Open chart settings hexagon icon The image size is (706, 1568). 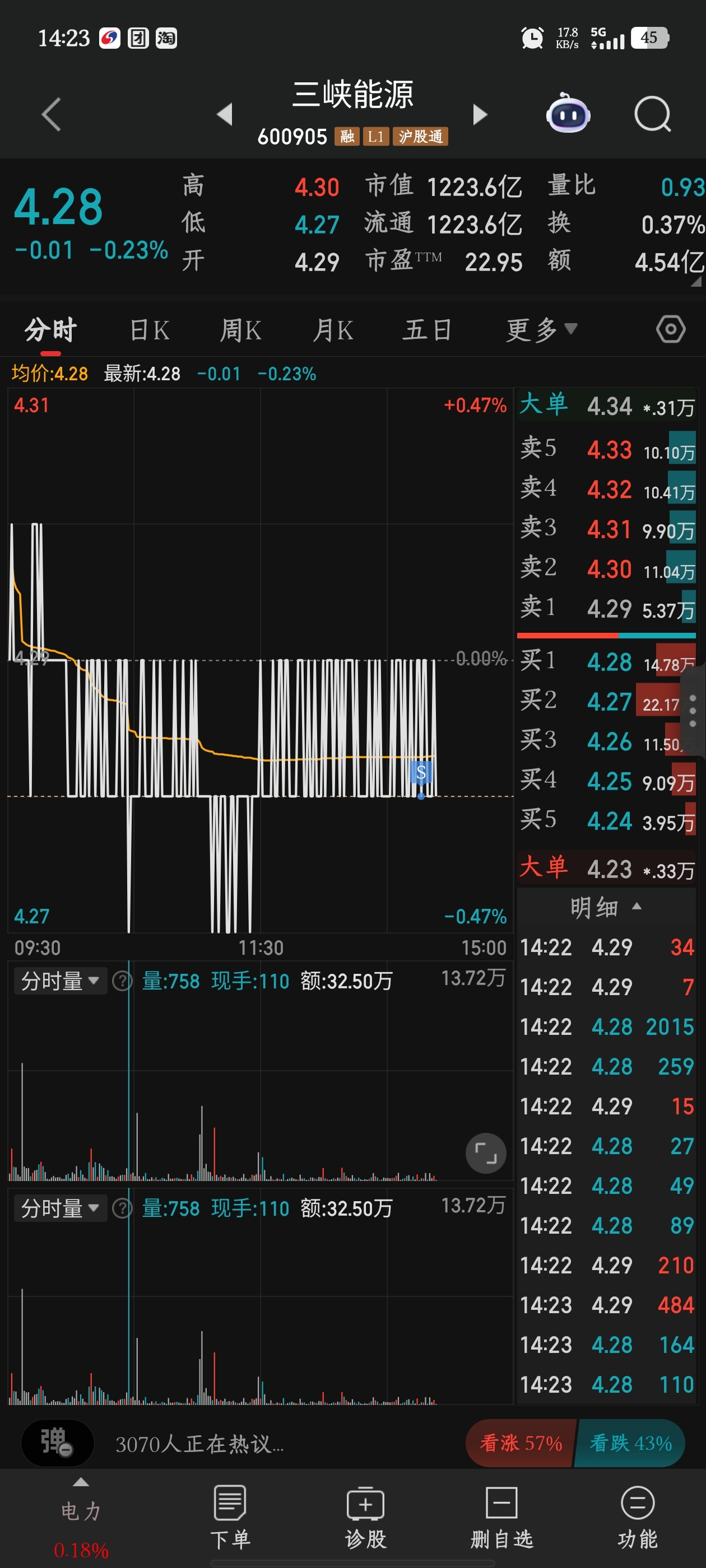pos(671,329)
